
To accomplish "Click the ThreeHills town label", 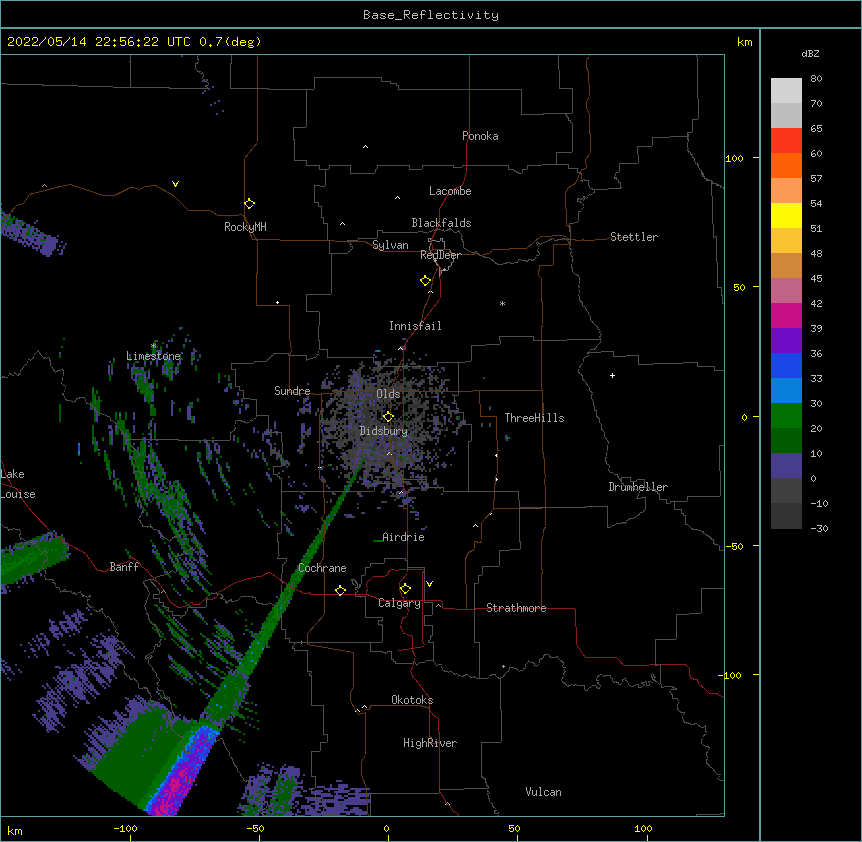I will [534, 418].
